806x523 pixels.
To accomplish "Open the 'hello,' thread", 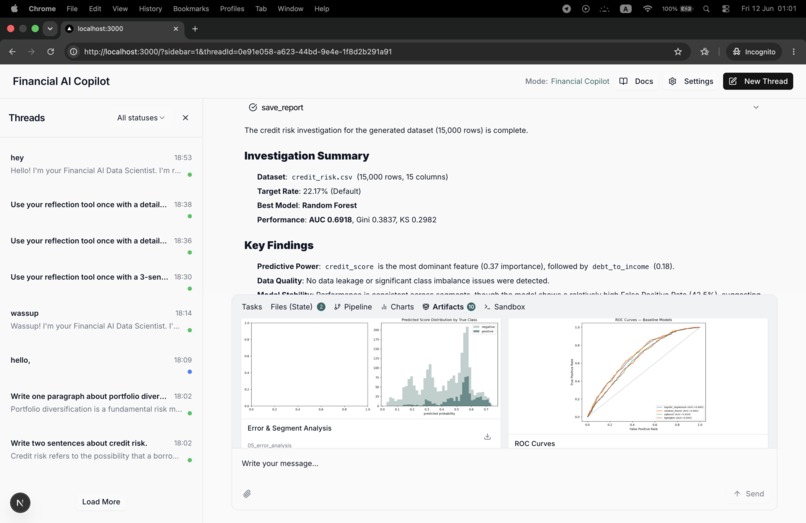I will (101, 365).
